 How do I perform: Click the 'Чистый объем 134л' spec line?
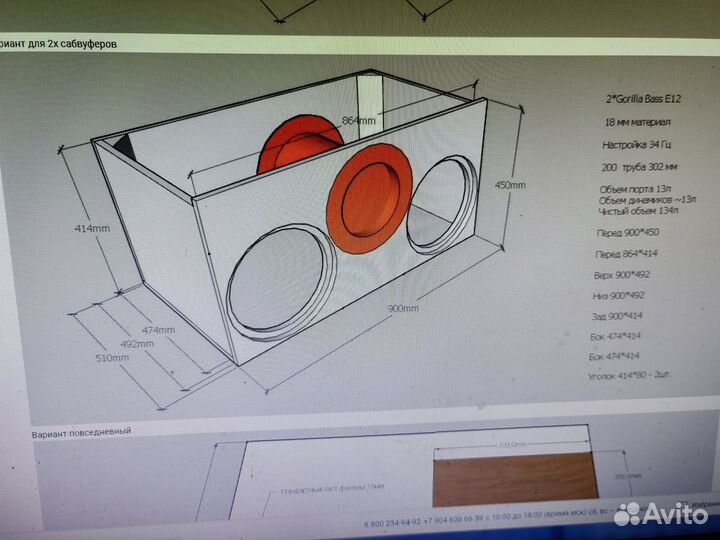click(632, 210)
